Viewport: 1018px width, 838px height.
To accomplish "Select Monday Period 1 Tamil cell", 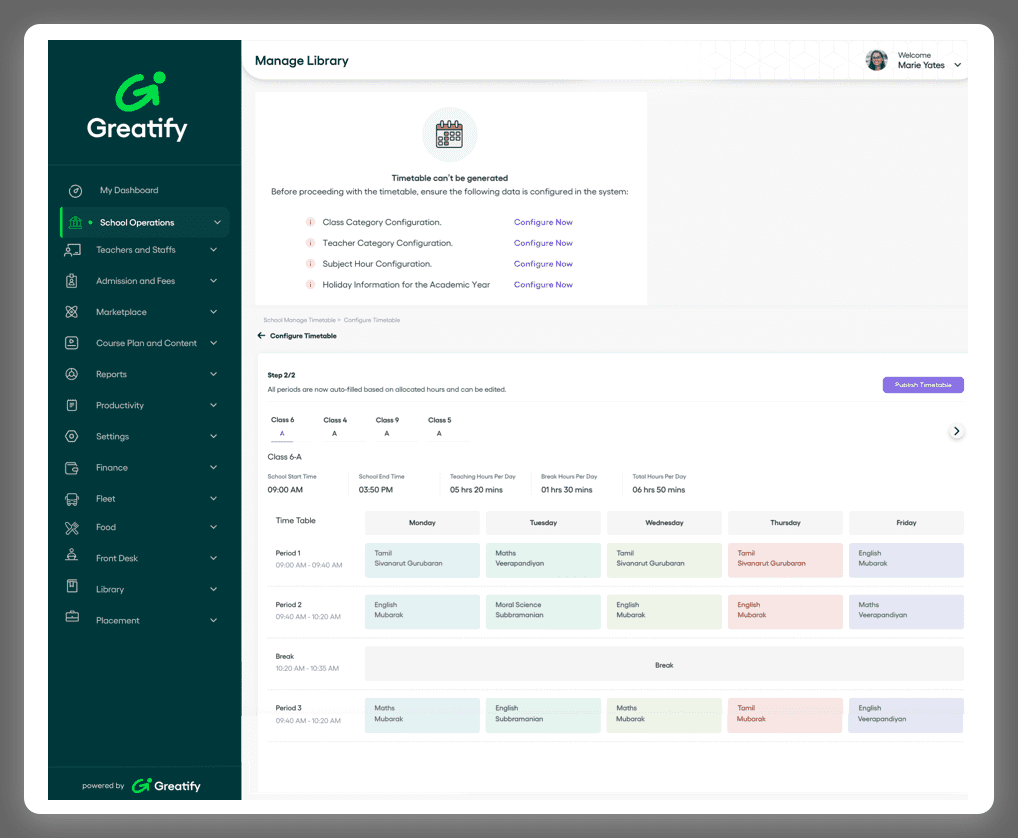I will (422, 559).
